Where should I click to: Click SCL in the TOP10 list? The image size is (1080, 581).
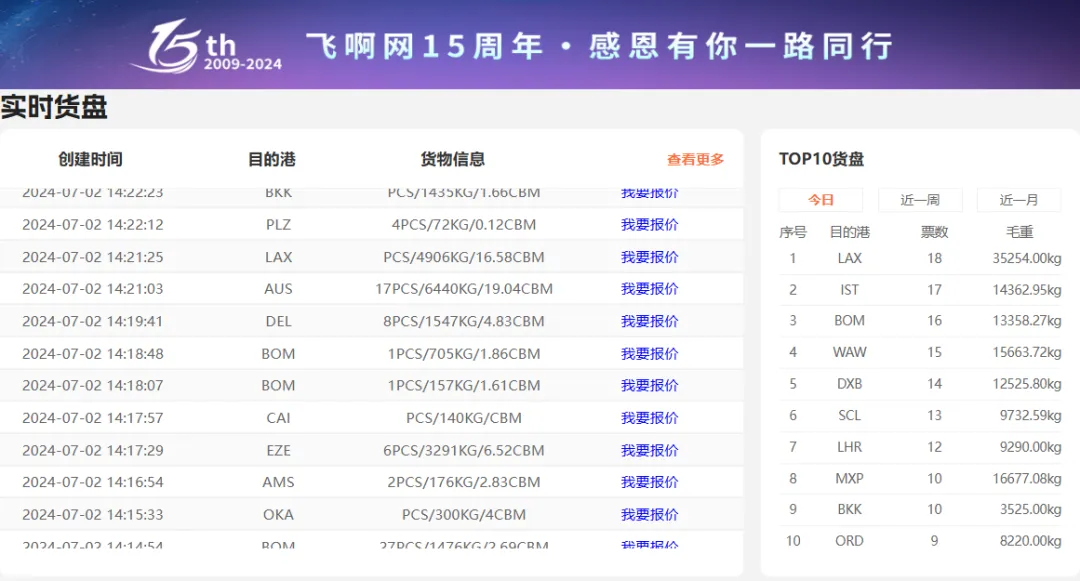point(849,415)
